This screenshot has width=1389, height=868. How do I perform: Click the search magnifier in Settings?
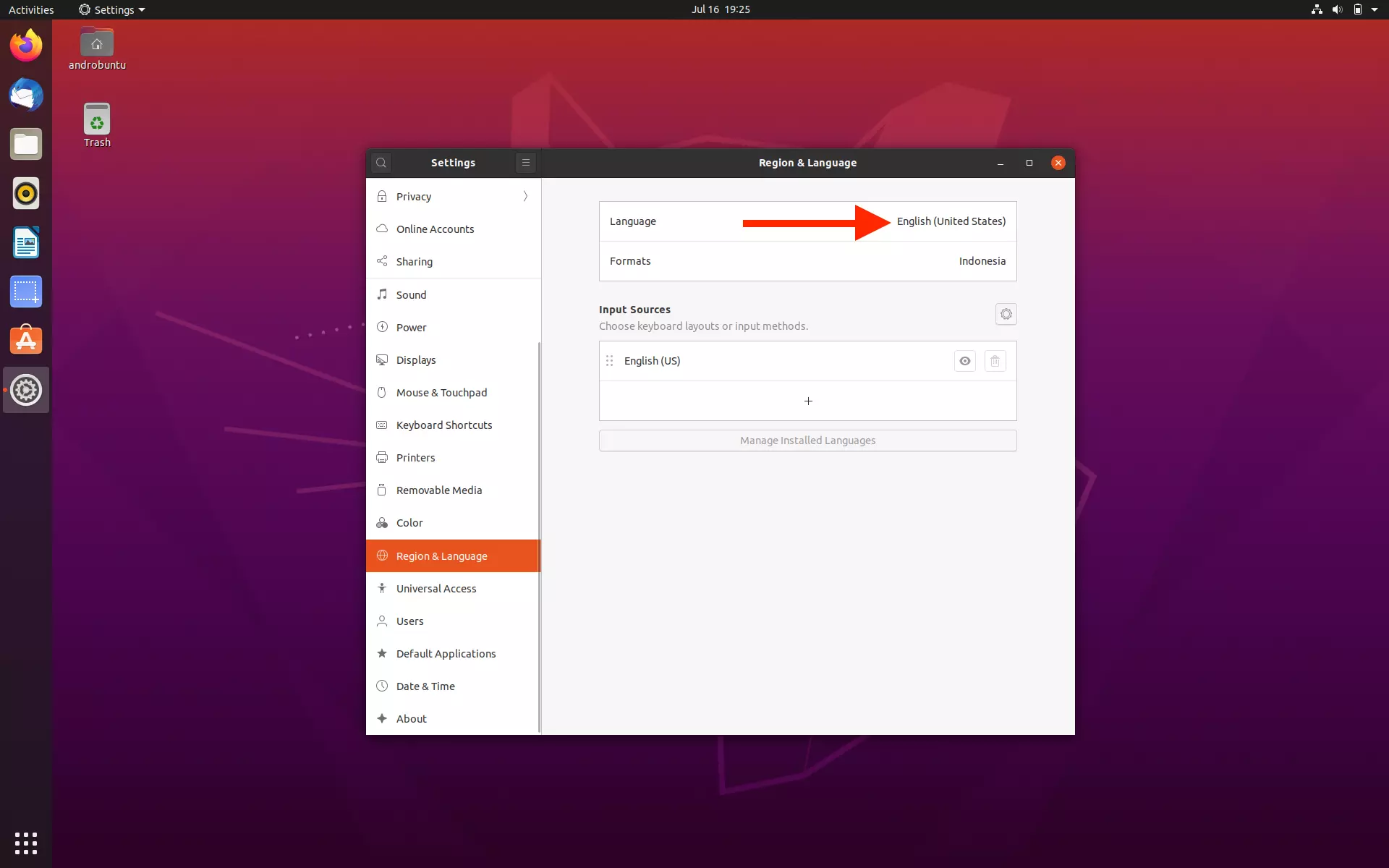coord(381,162)
